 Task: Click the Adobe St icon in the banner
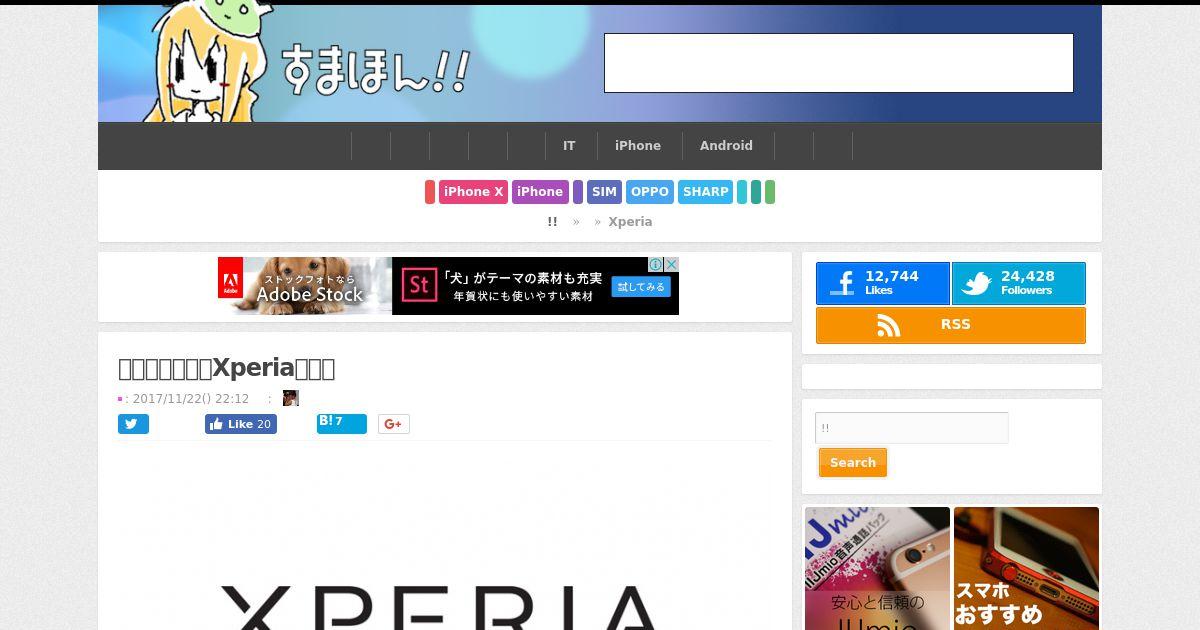[x=420, y=286]
